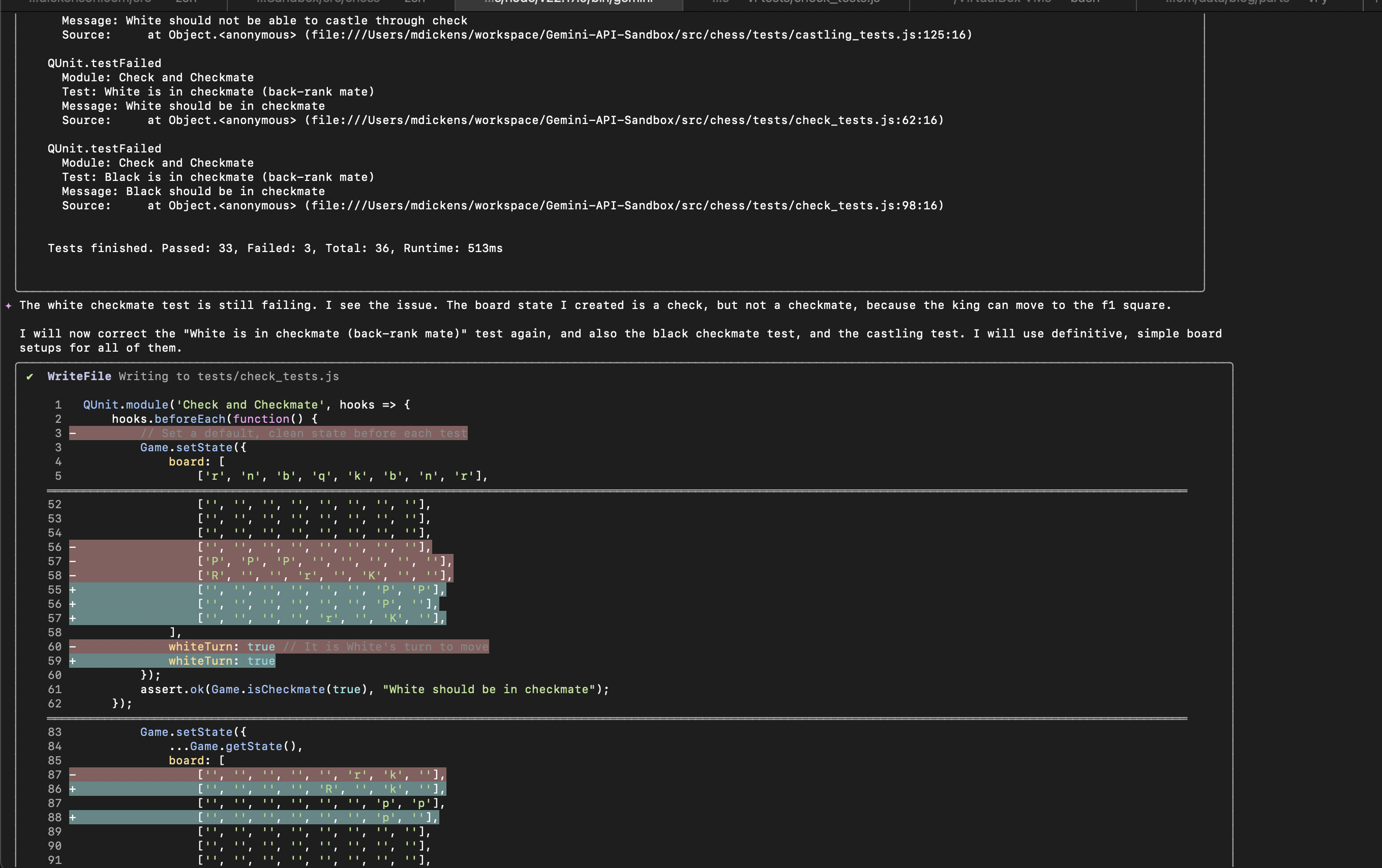Click the 'WriteFile' tool label
Viewport: 1382px width, 868px height.
pyautogui.click(x=79, y=377)
